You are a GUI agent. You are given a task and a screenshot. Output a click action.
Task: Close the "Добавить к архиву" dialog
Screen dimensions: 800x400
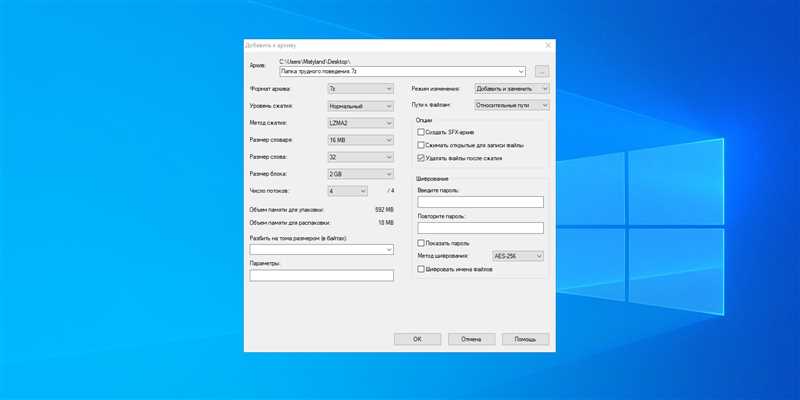(x=548, y=45)
